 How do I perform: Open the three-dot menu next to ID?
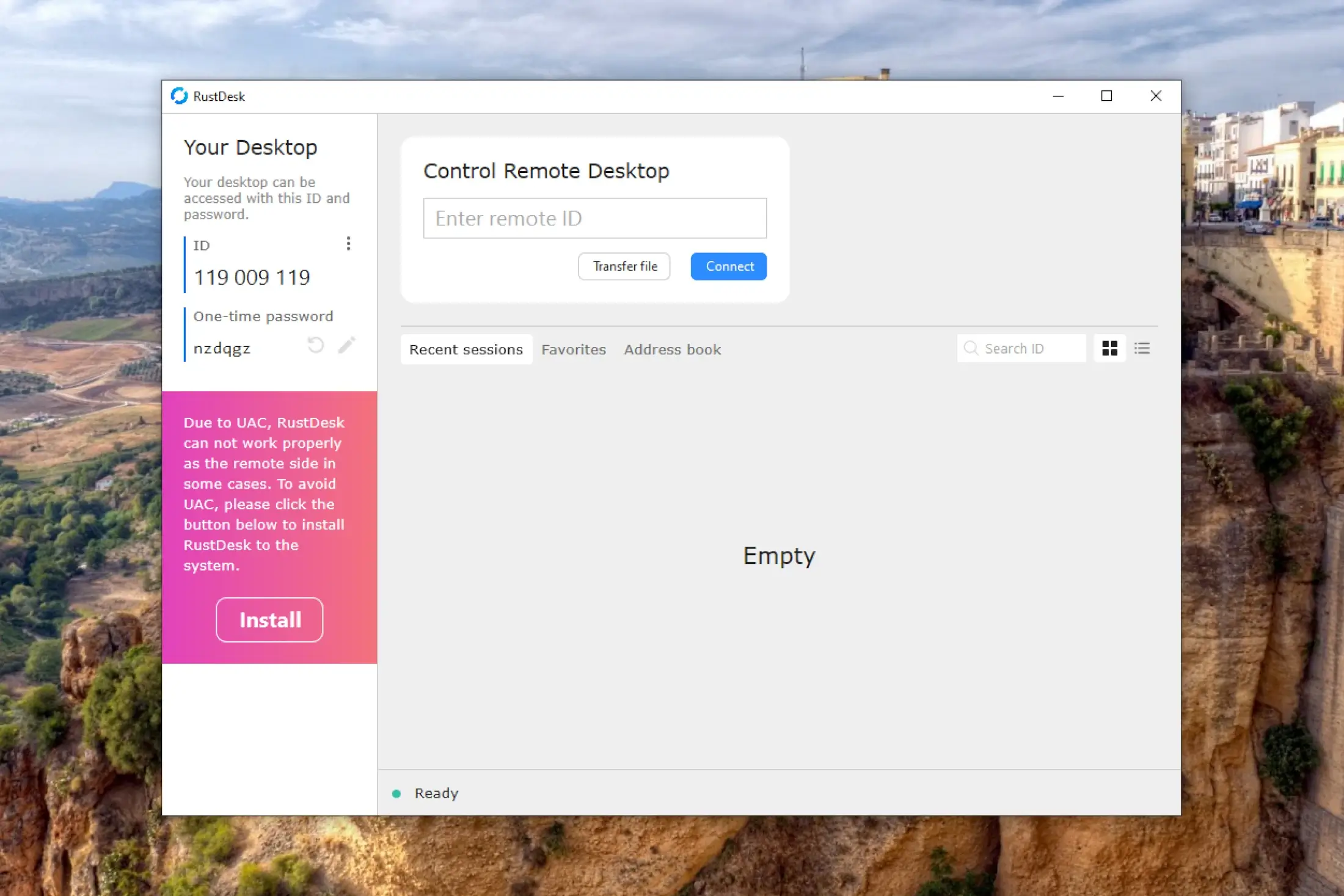(x=348, y=244)
